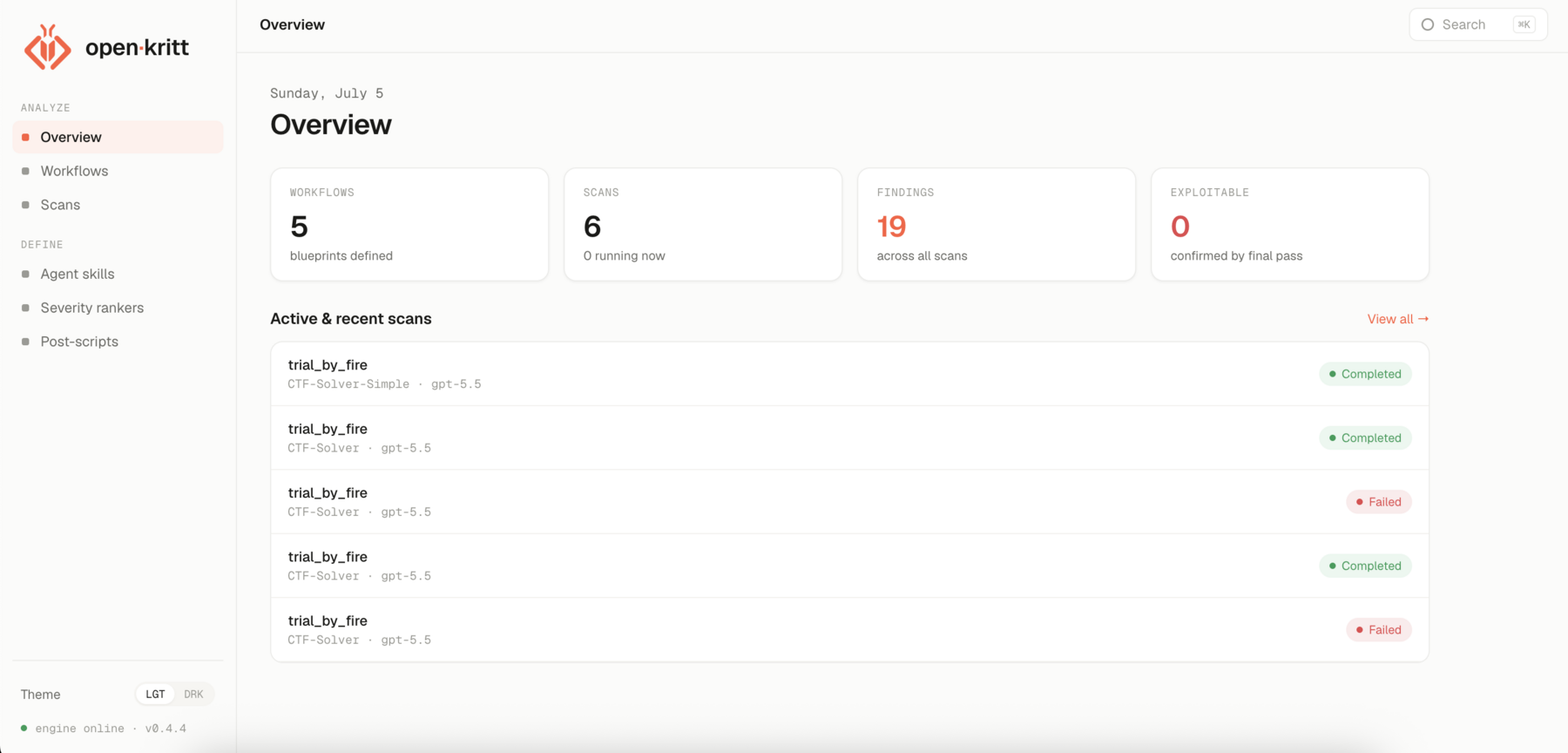Open the Scans 6 summary card
Viewport: 1568px width, 753px height.
tap(703, 225)
